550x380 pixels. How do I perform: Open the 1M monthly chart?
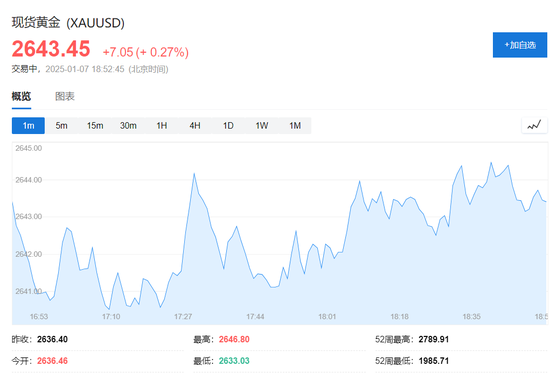pyautogui.click(x=295, y=126)
